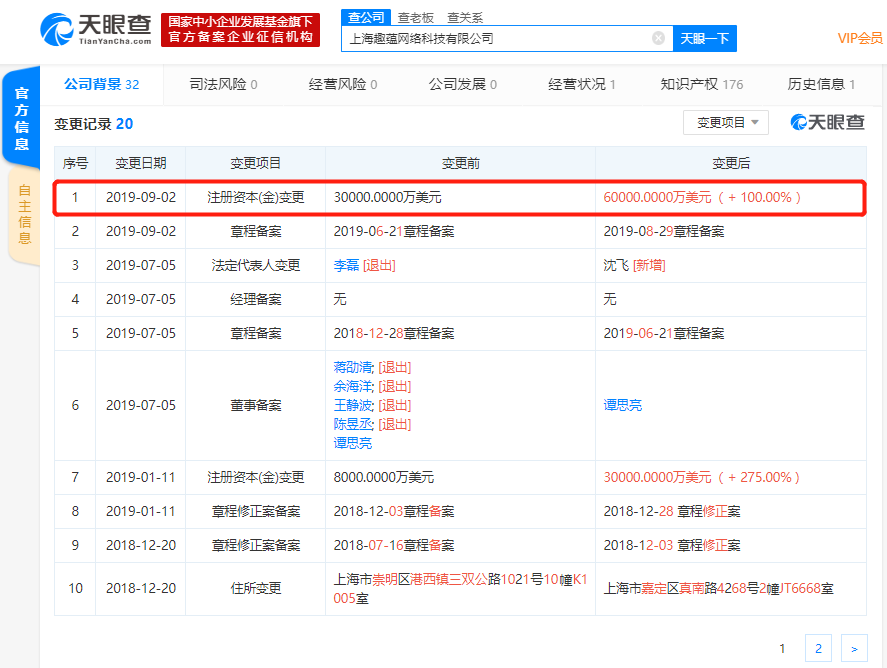
Task: Go to page 2 of records
Action: coord(818,648)
